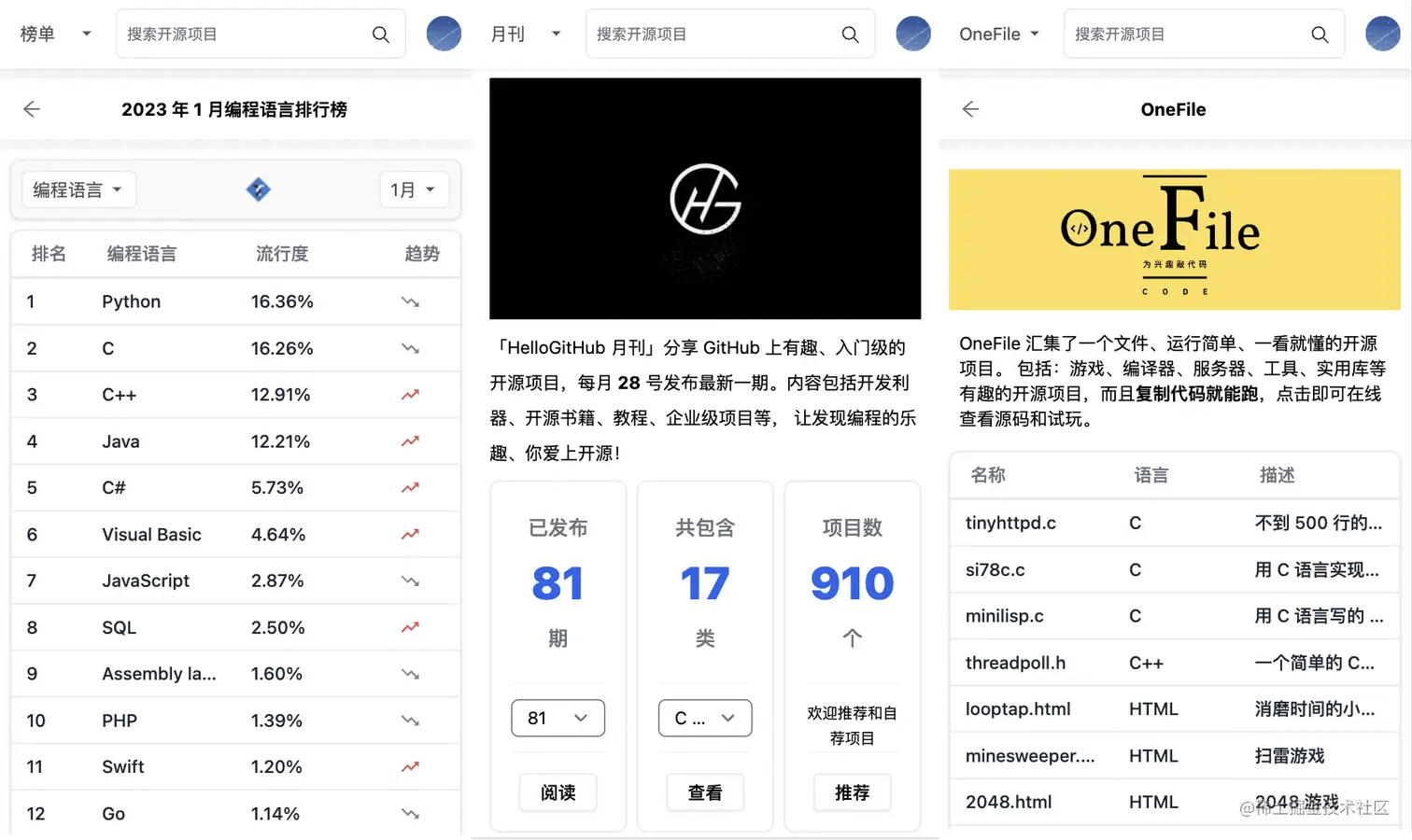Viewport: 1412px width, 840px height.
Task: Open the looptap.html file entry
Action: [1018, 709]
